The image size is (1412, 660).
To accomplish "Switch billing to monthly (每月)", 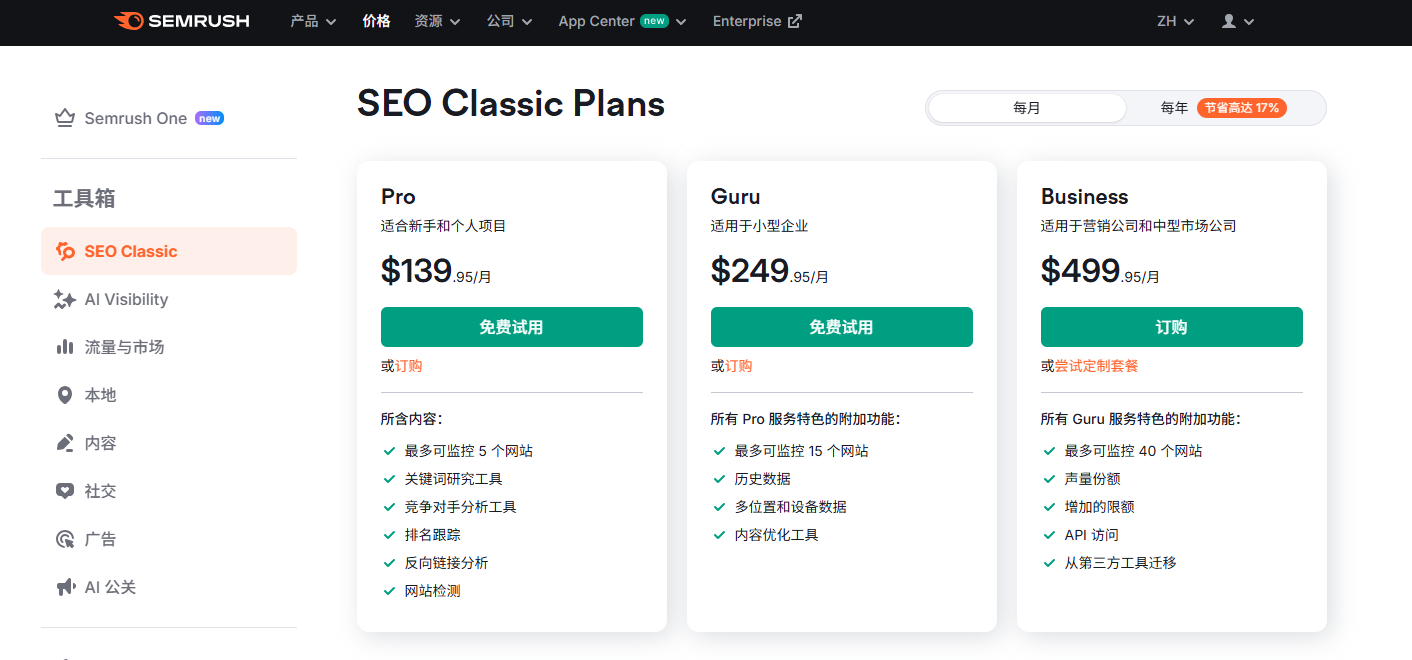I will pyautogui.click(x=1027, y=108).
